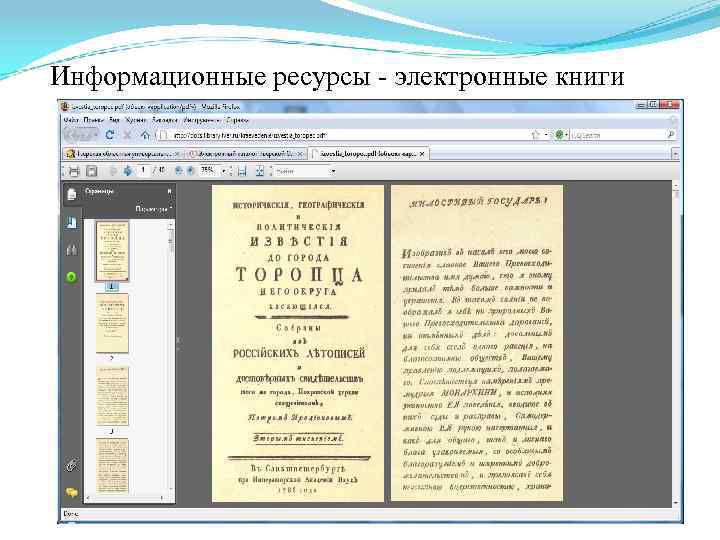720x540 pixels.
Task: Click the title page of the Торопца book
Action: (x=298, y=343)
